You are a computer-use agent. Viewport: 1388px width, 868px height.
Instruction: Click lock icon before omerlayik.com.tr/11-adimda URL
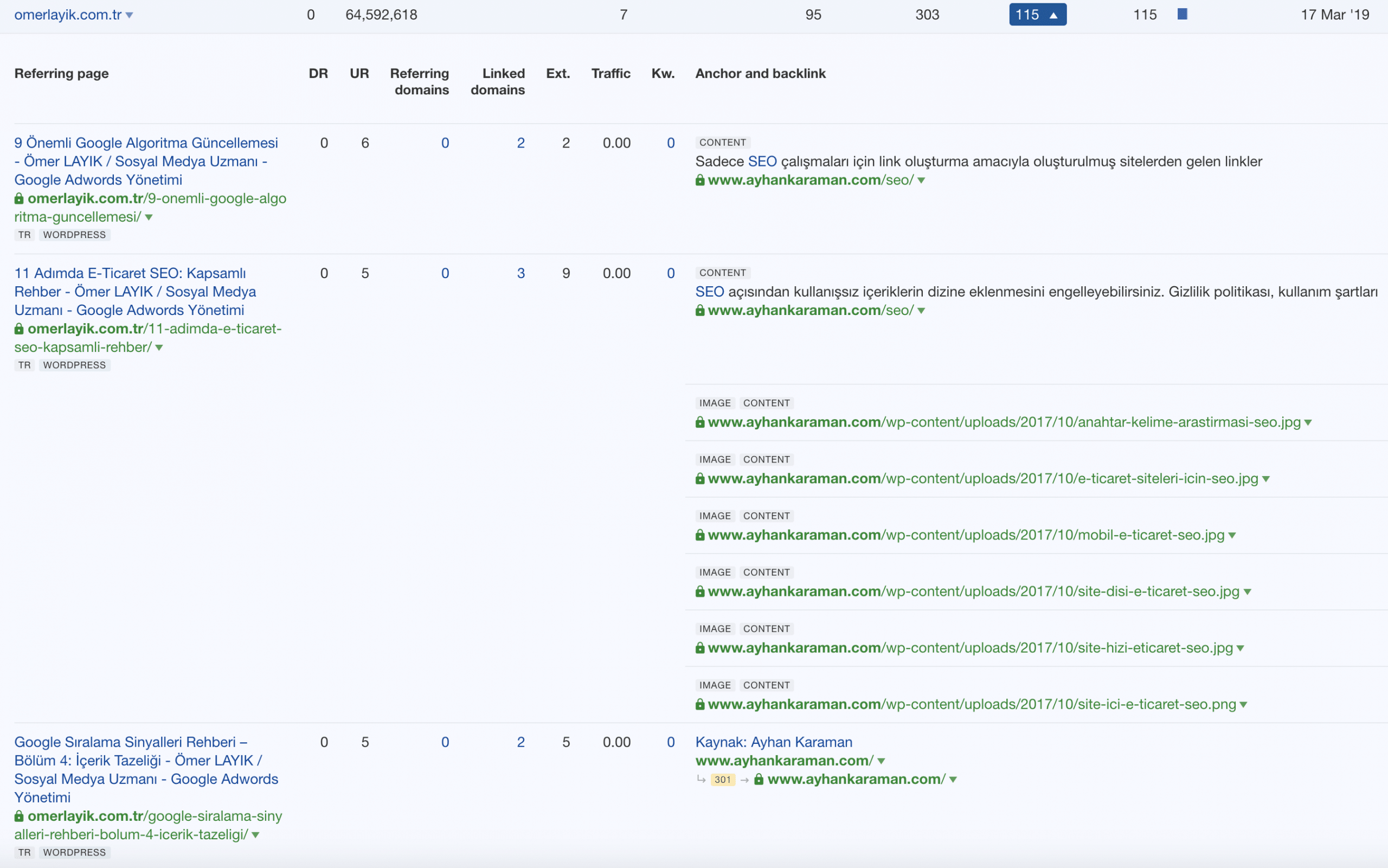click(x=19, y=329)
